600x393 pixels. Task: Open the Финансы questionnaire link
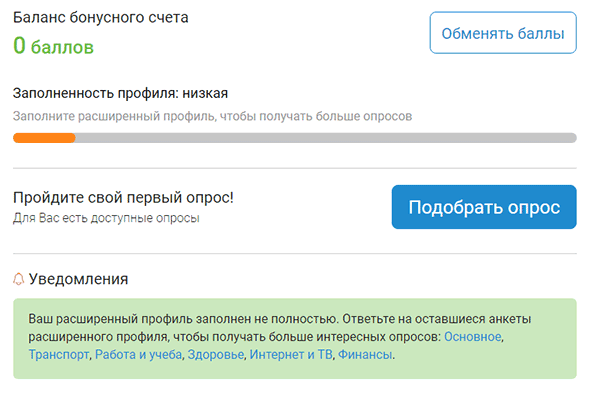pos(365,354)
